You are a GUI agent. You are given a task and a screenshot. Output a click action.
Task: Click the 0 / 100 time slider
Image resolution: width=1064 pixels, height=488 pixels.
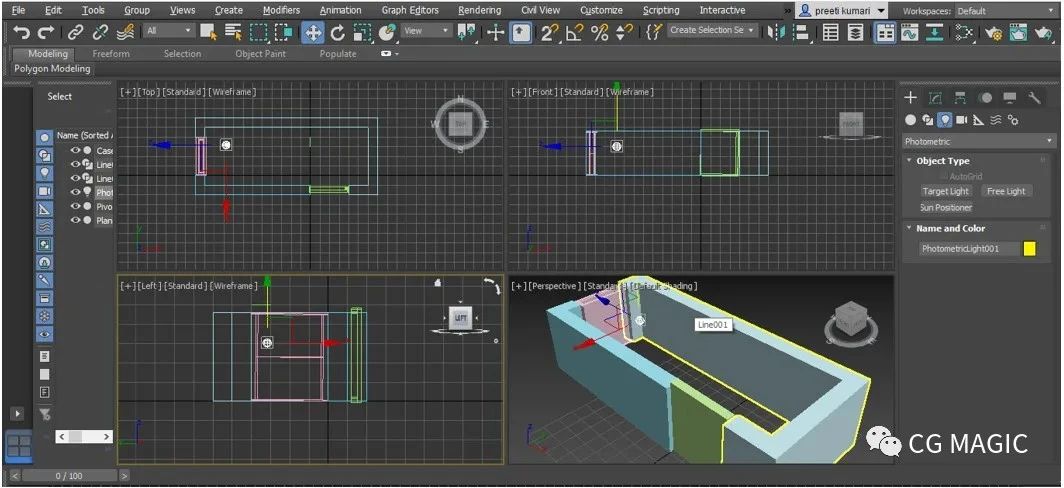click(69, 476)
